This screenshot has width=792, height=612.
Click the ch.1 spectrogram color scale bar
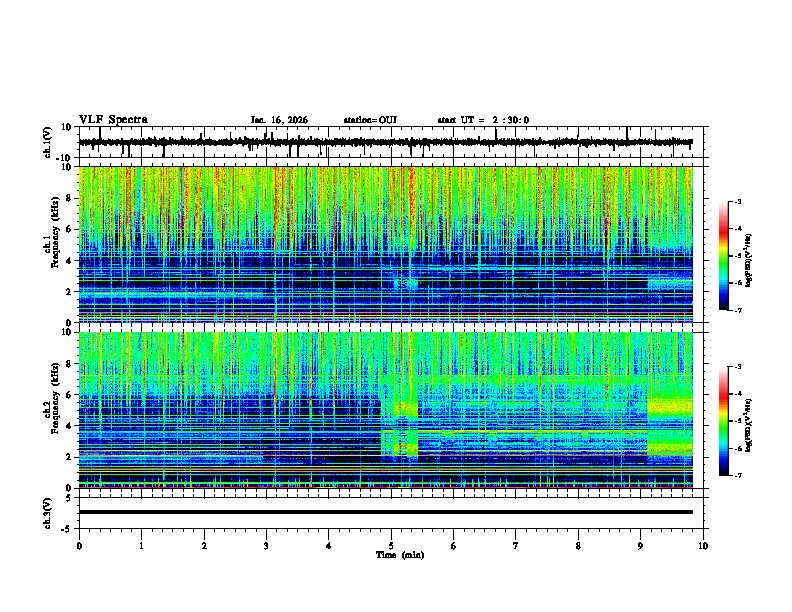(724, 256)
